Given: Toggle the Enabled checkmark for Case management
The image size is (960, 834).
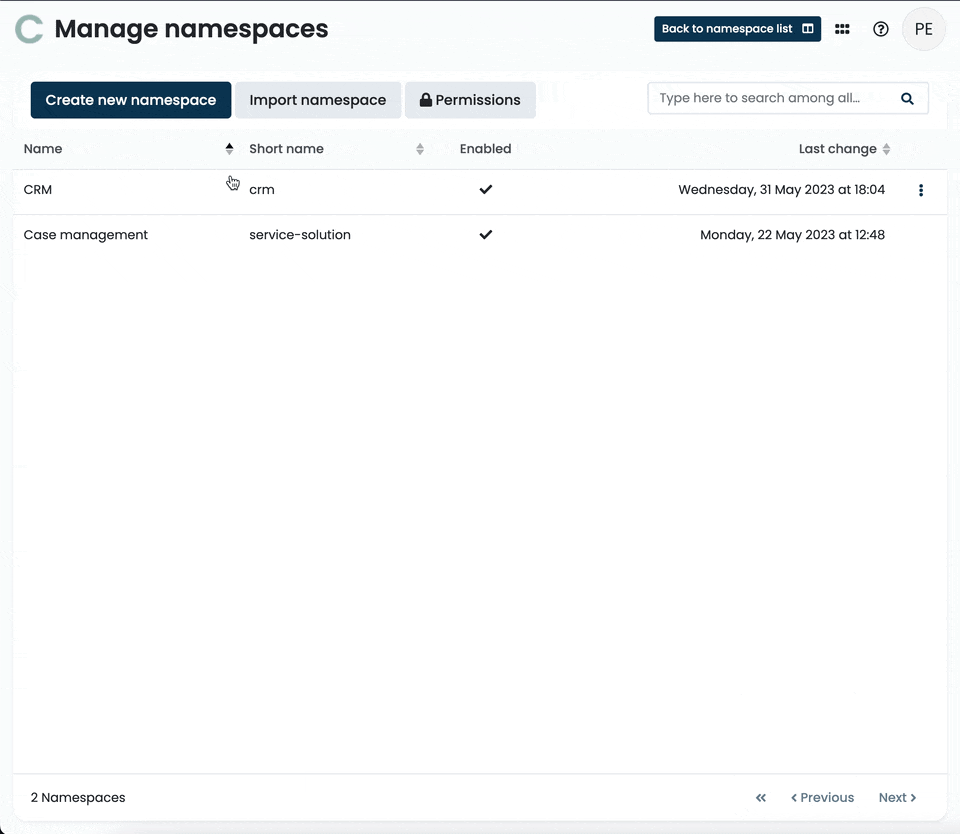Looking at the screenshot, I should [485, 235].
